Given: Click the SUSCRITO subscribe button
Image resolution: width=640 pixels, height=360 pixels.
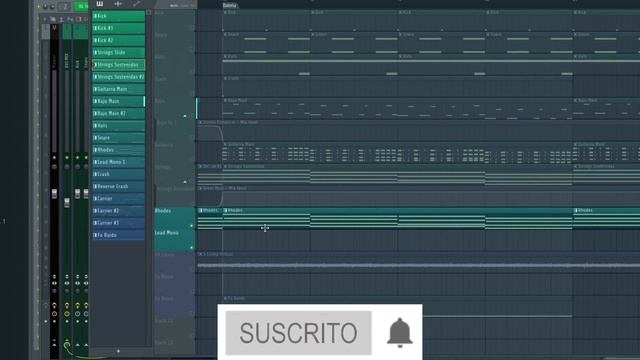Looking at the screenshot, I should [x=298, y=333].
